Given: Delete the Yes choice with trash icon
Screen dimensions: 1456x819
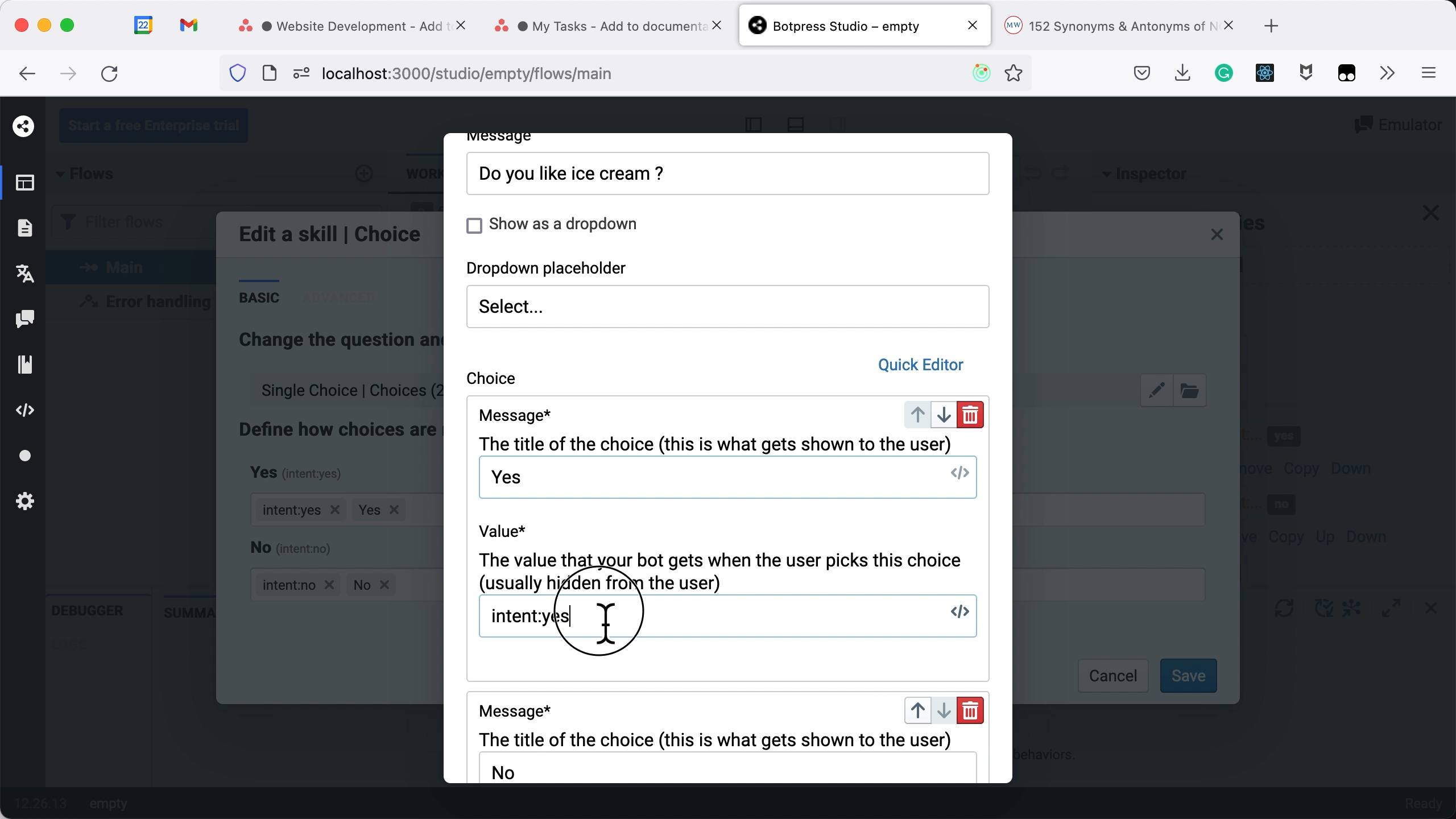Looking at the screenshot, I should 970,415.
